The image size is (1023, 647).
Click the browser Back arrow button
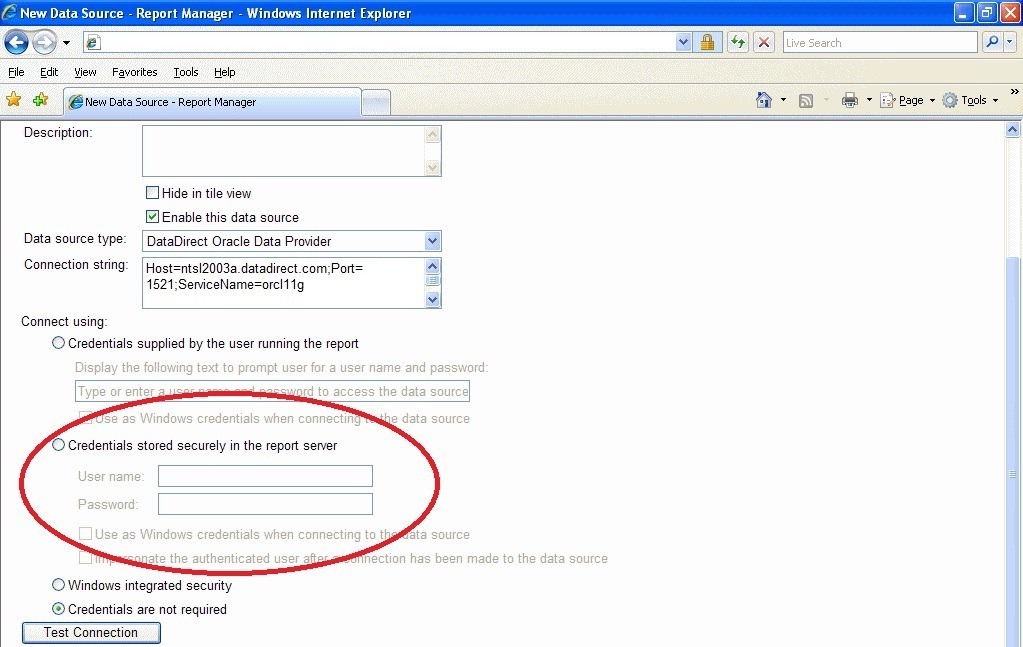(17, 42)
